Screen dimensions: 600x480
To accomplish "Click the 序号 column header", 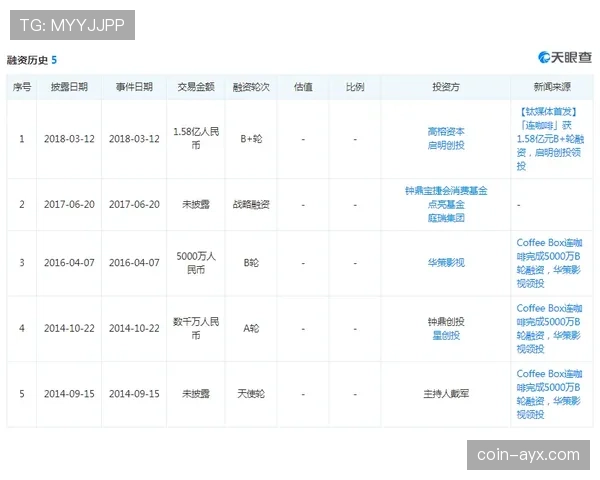I will tap(22, 87).
